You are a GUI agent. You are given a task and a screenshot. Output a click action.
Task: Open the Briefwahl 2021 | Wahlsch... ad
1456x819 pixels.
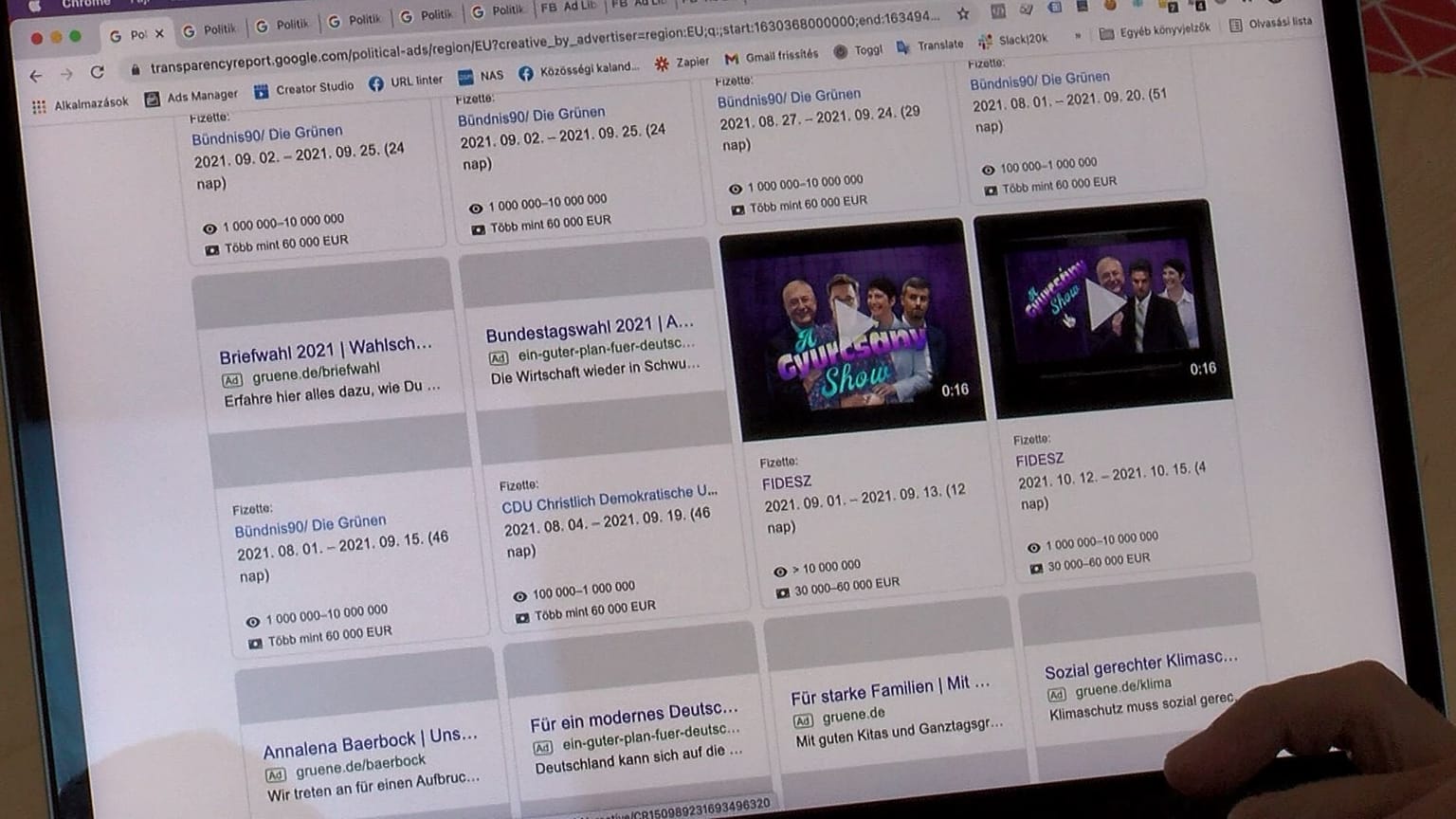pos(325,351)
